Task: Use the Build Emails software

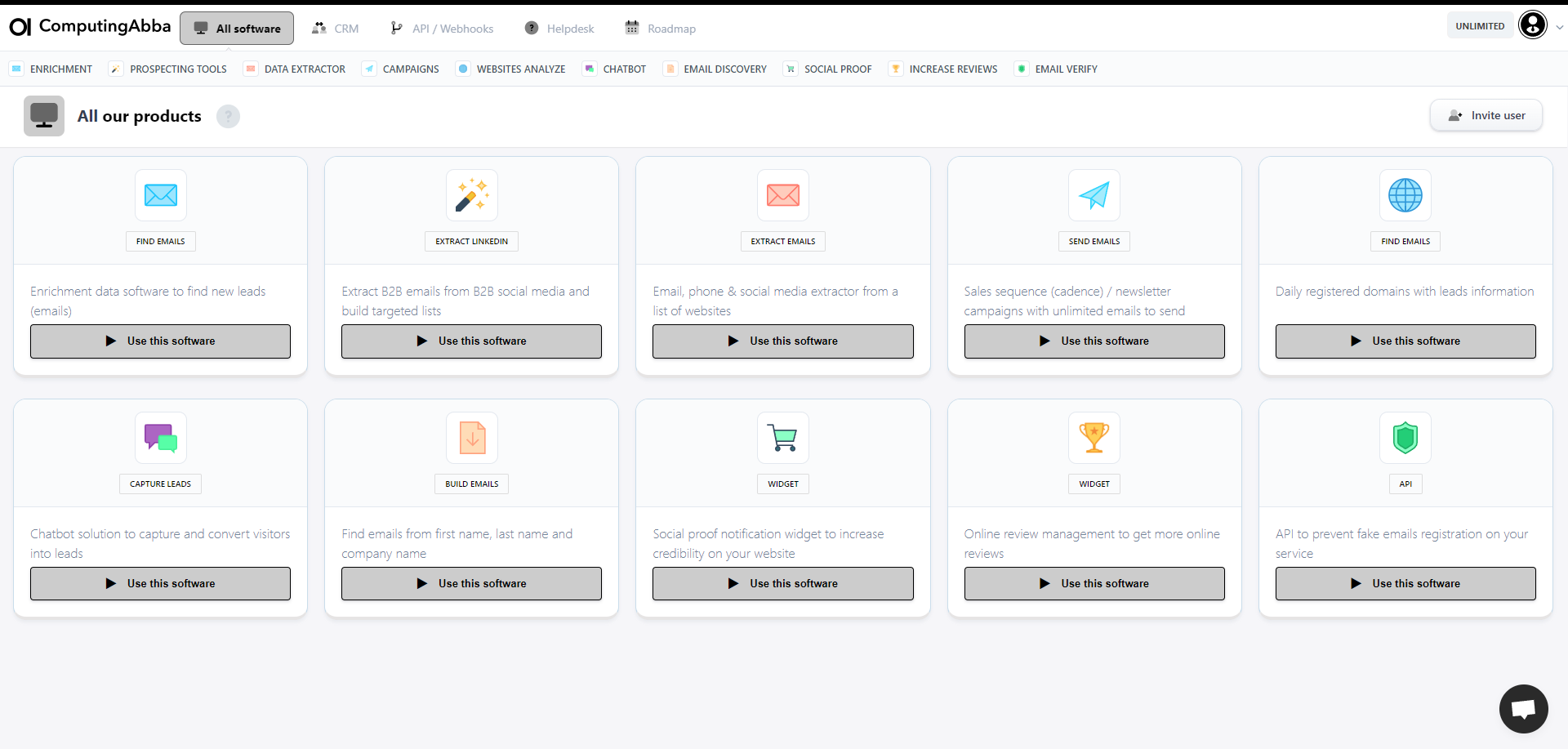Action: coord(472,584)
